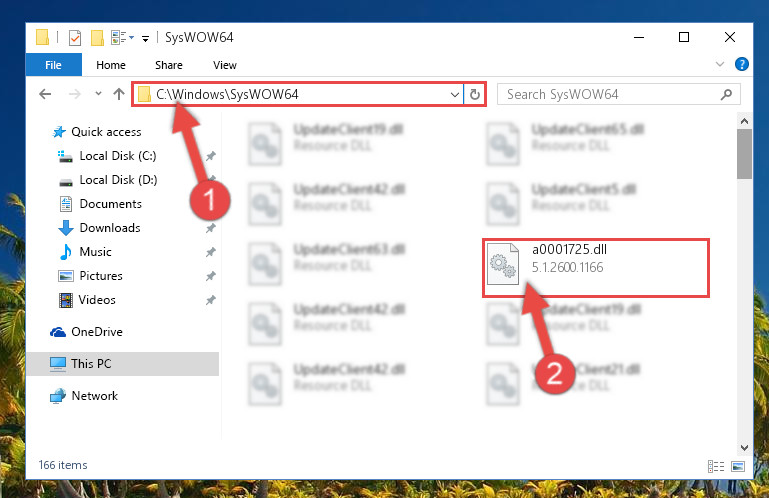Click the pin icon next to Videos
The width and height of the screenshot is (769, 498).
pos(210,300)
